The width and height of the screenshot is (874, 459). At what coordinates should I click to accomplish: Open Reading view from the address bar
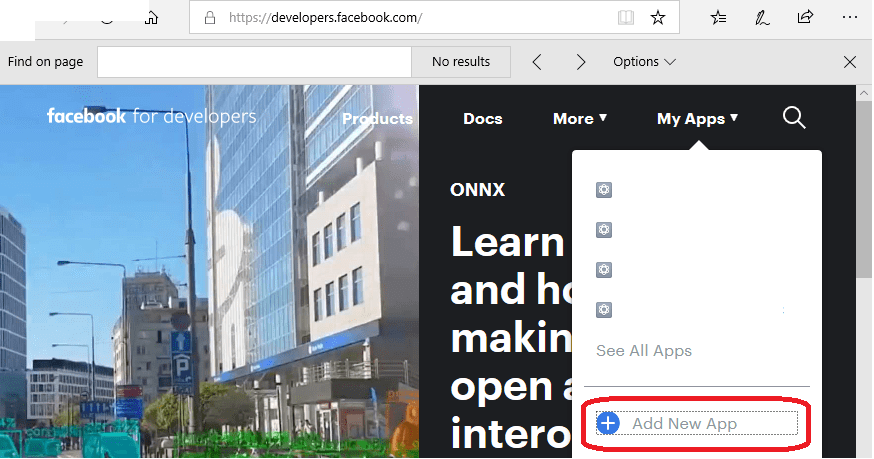626,18
